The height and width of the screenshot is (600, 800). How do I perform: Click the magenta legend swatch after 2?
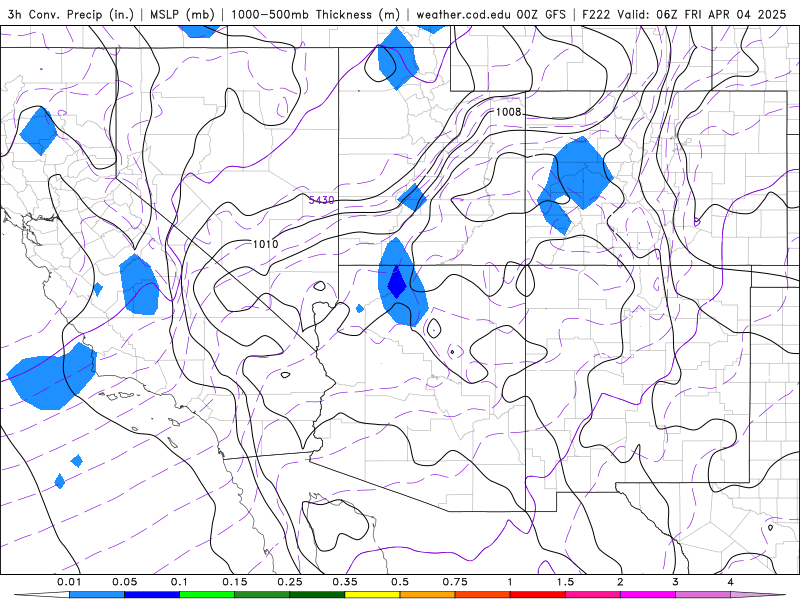coord(648,595)
